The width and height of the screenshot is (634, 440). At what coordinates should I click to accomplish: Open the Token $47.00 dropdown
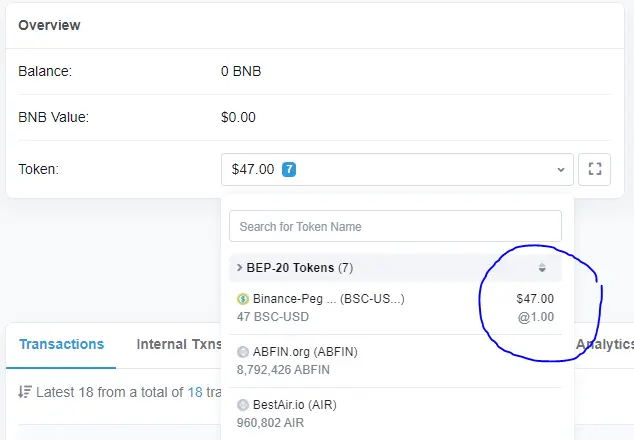[397, 169]
